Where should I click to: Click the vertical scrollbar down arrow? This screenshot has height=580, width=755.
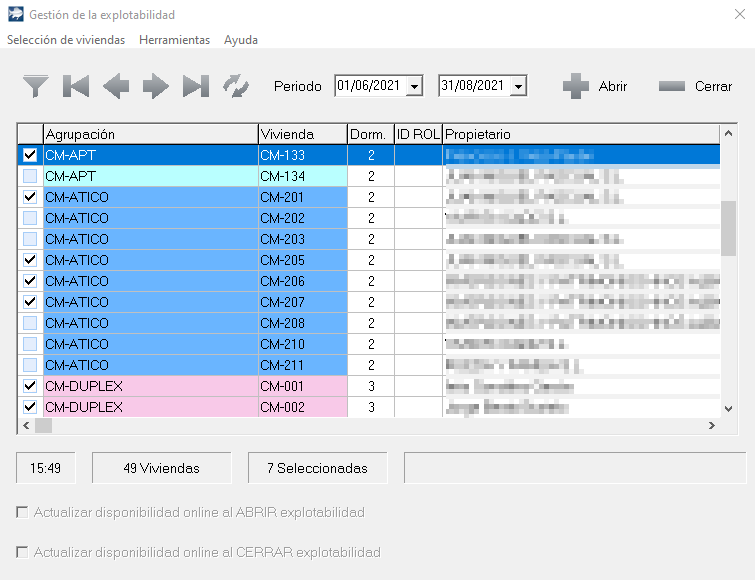729,409
